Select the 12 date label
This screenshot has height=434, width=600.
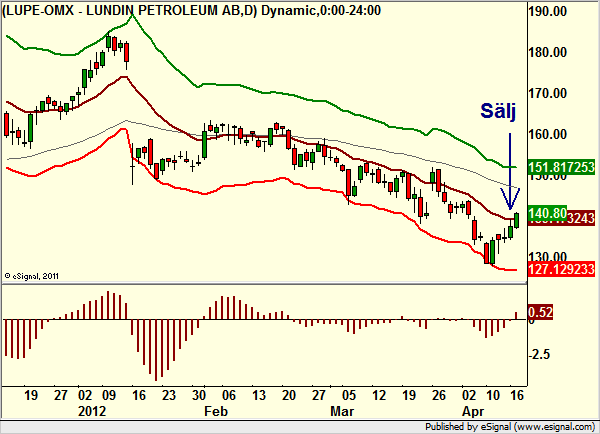tap(379, 395)
